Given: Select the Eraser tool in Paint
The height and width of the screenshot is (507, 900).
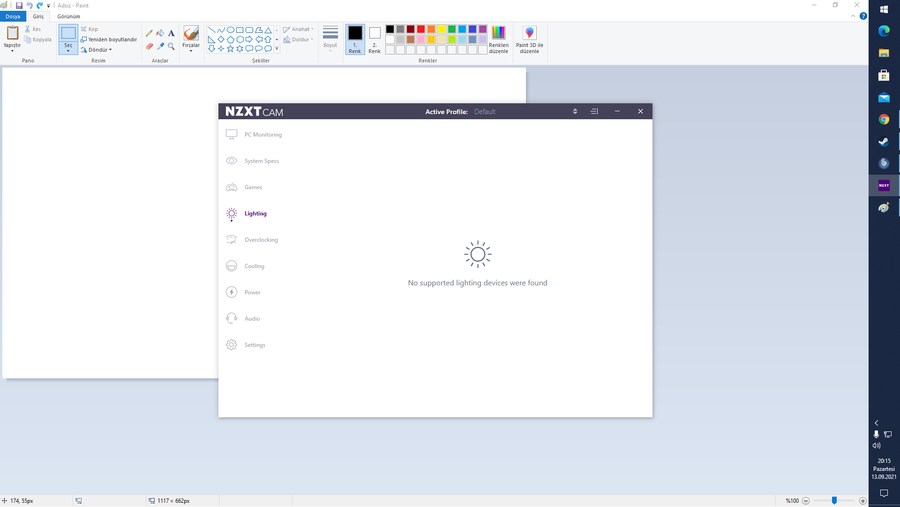Looking at the screenshot, I should 149,46.
